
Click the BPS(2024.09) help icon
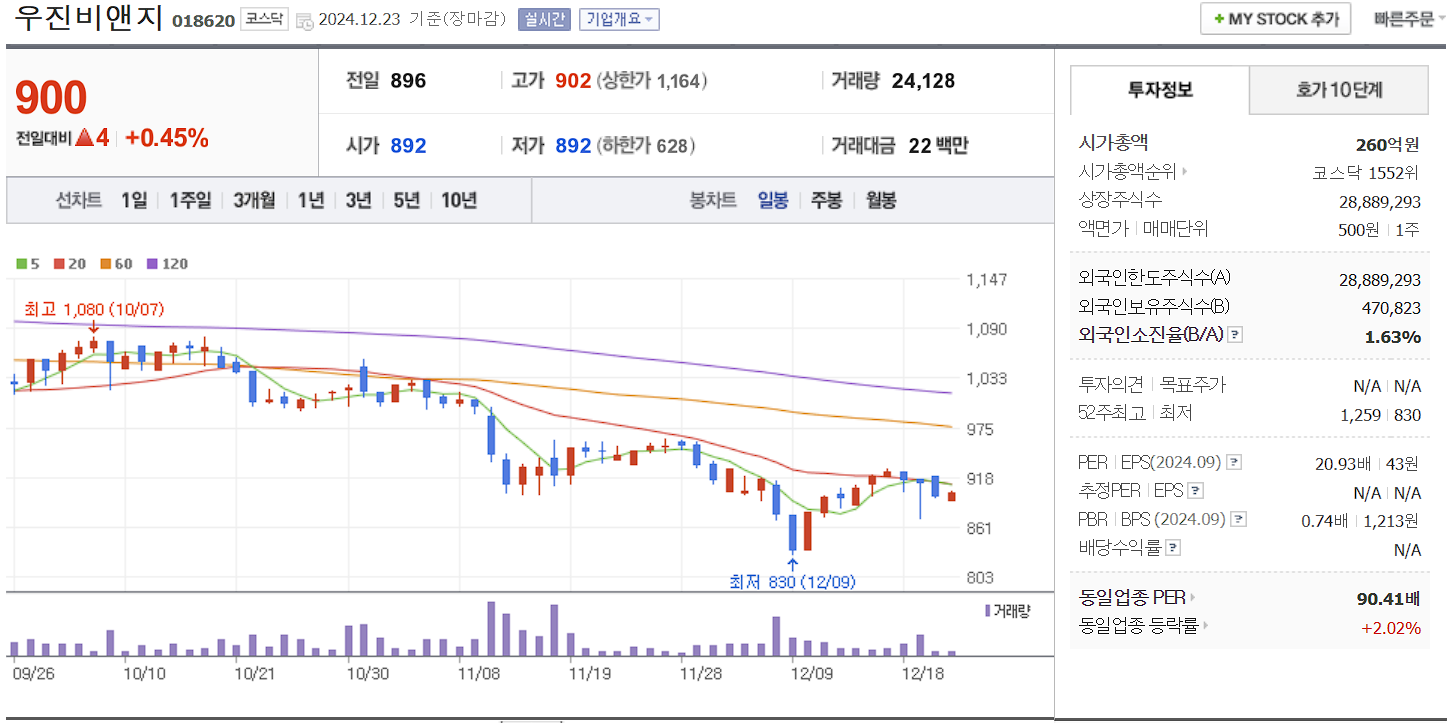coord(1240,519)
